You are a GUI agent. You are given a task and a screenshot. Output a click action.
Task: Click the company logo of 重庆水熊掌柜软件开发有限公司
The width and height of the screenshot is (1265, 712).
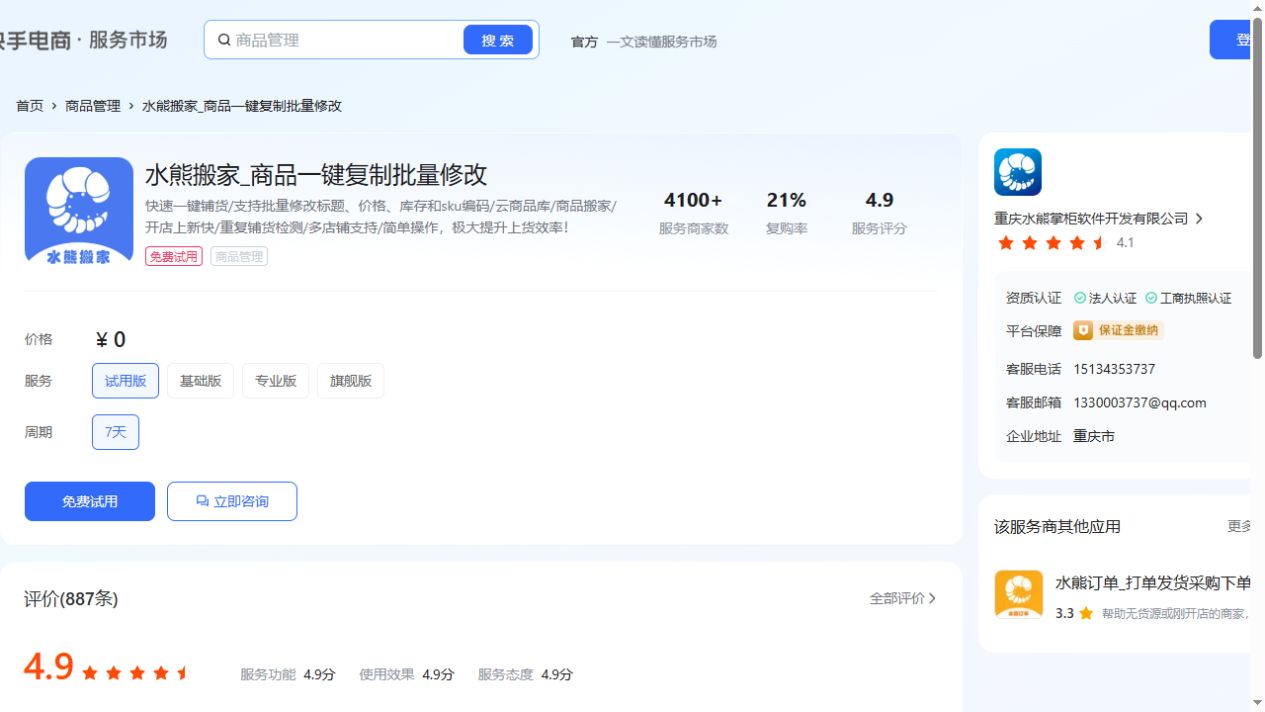[x=1018, y=172]
